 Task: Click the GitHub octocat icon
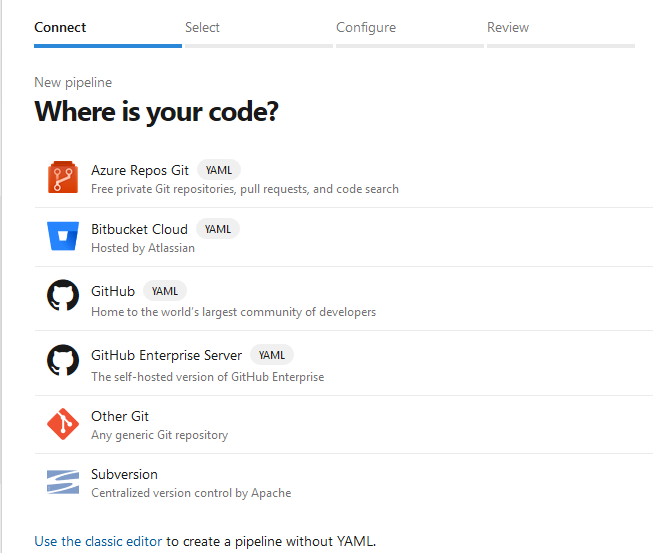click(x=62, y=296)
